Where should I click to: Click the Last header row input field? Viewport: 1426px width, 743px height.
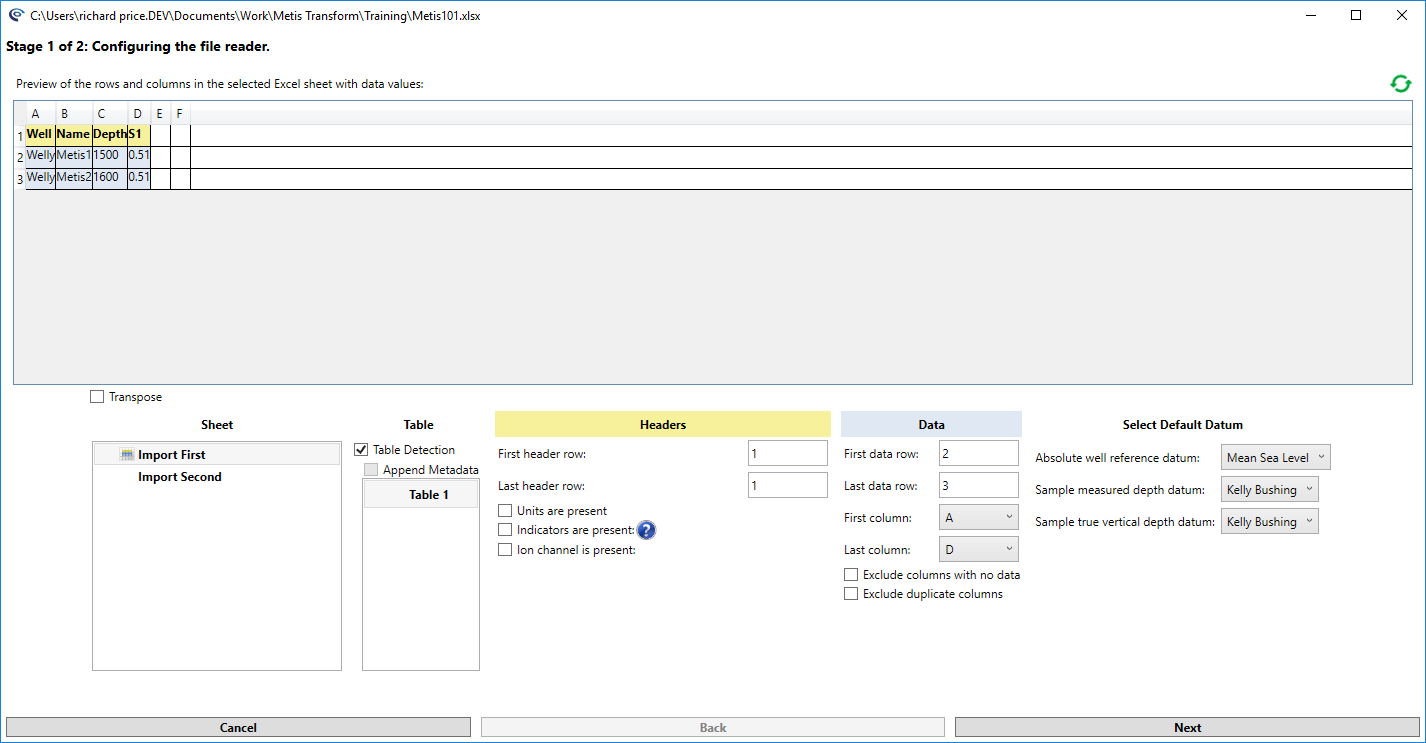[x=788, y=485]
